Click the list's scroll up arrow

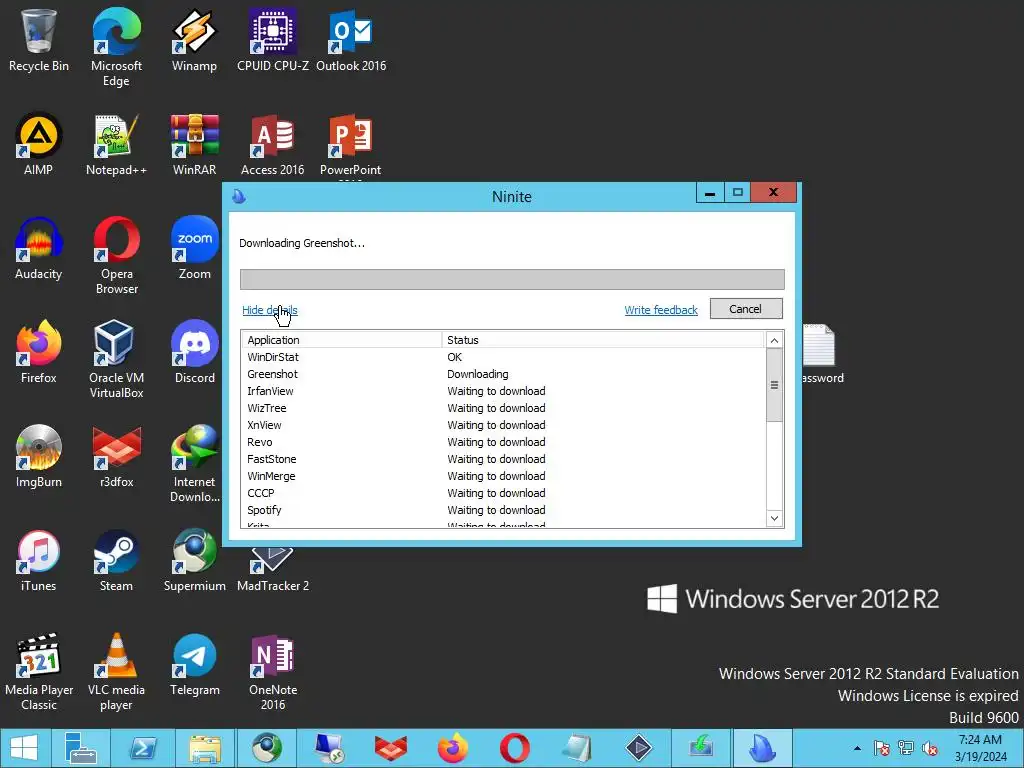point(774,340)
